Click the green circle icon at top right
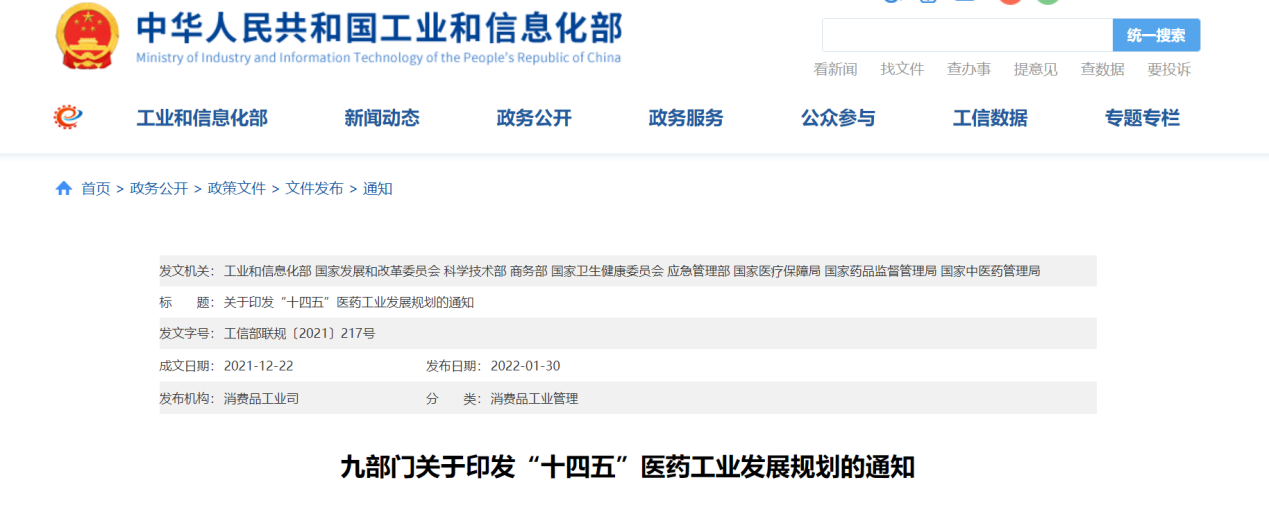 (x=1047, y=2)
